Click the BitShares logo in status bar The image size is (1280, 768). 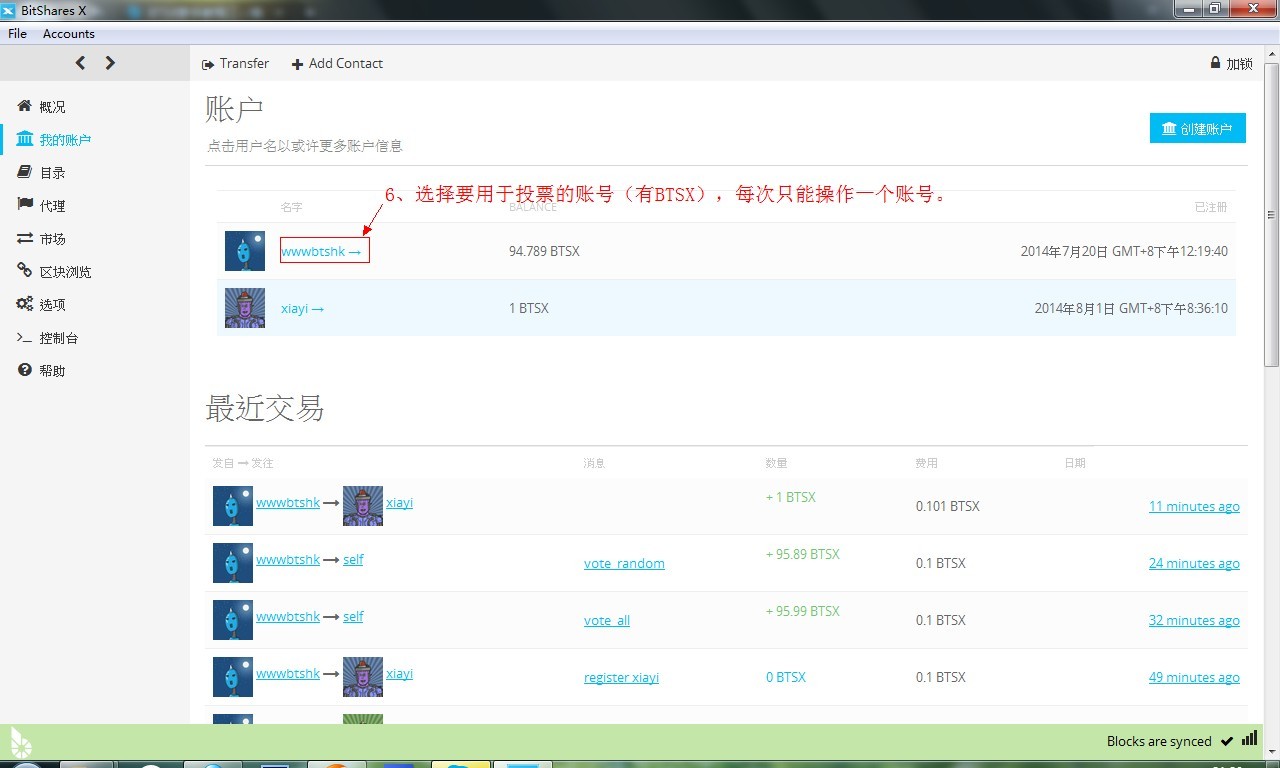[x=21, y=741]
